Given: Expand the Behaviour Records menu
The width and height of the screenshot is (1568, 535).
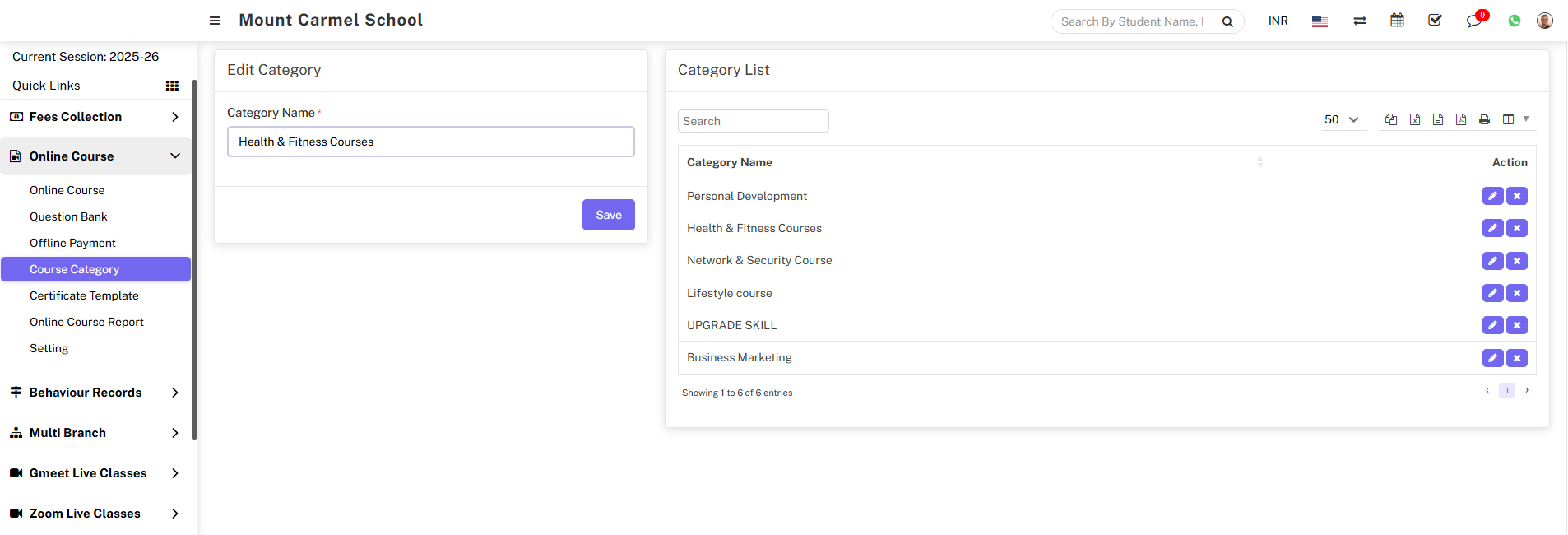Looking at the screenshot, I should (95, 393).
